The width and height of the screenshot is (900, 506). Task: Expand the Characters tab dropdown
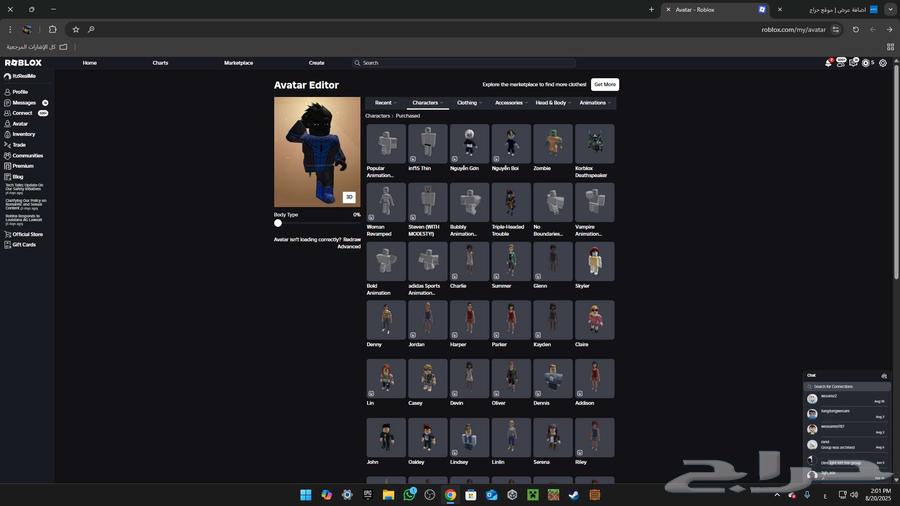pyautogui.click(x=428, y=103)
